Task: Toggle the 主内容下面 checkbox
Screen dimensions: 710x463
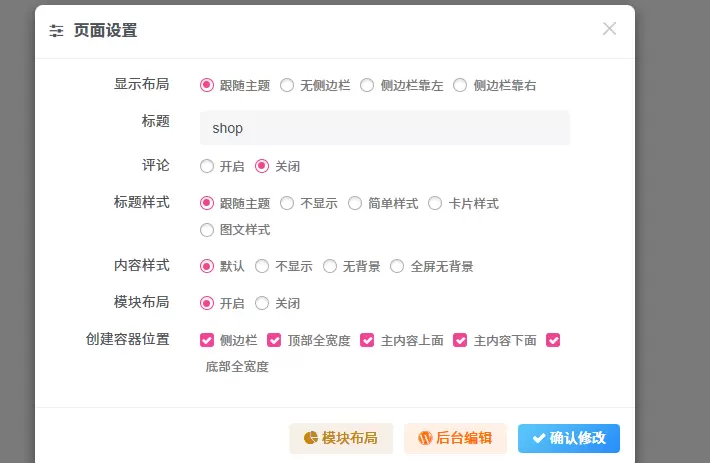Action: pos(460,340)
